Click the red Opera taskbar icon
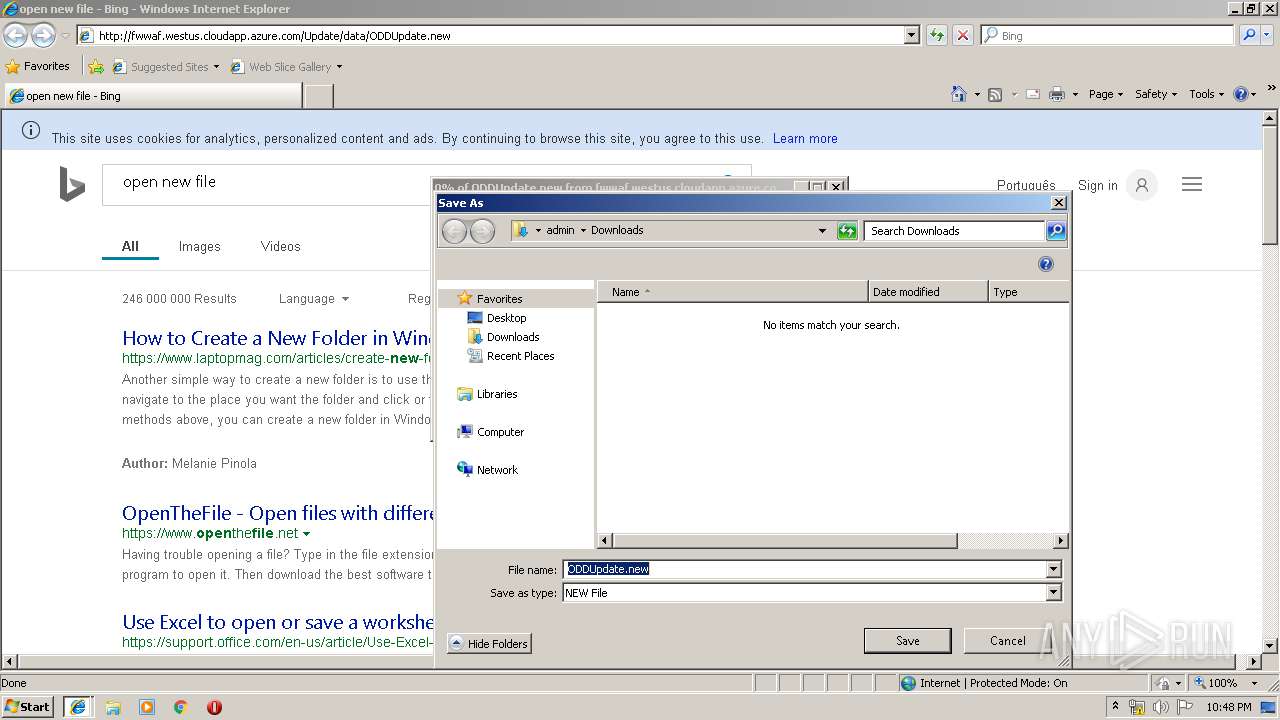The image size is (1280, 720). click(x=214, y=707)
